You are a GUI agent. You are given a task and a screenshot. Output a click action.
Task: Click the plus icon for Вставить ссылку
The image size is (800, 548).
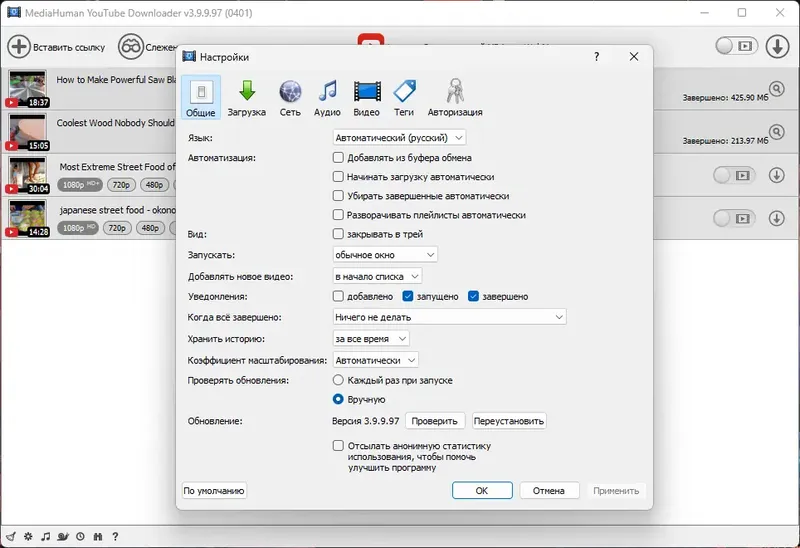[19, 46]
